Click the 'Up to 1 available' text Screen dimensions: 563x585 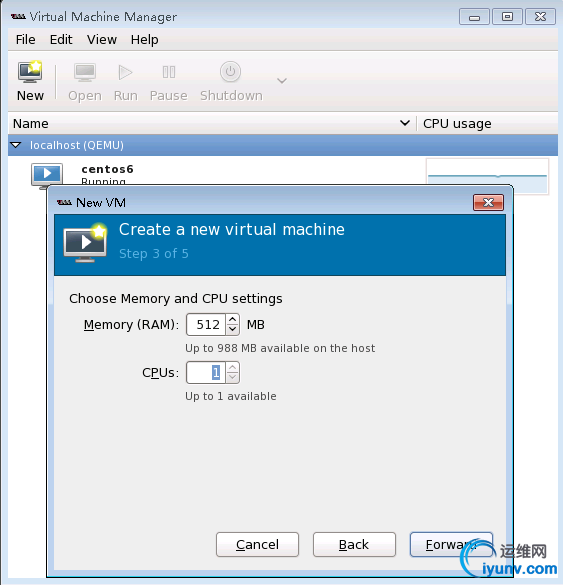click(231, 396)
